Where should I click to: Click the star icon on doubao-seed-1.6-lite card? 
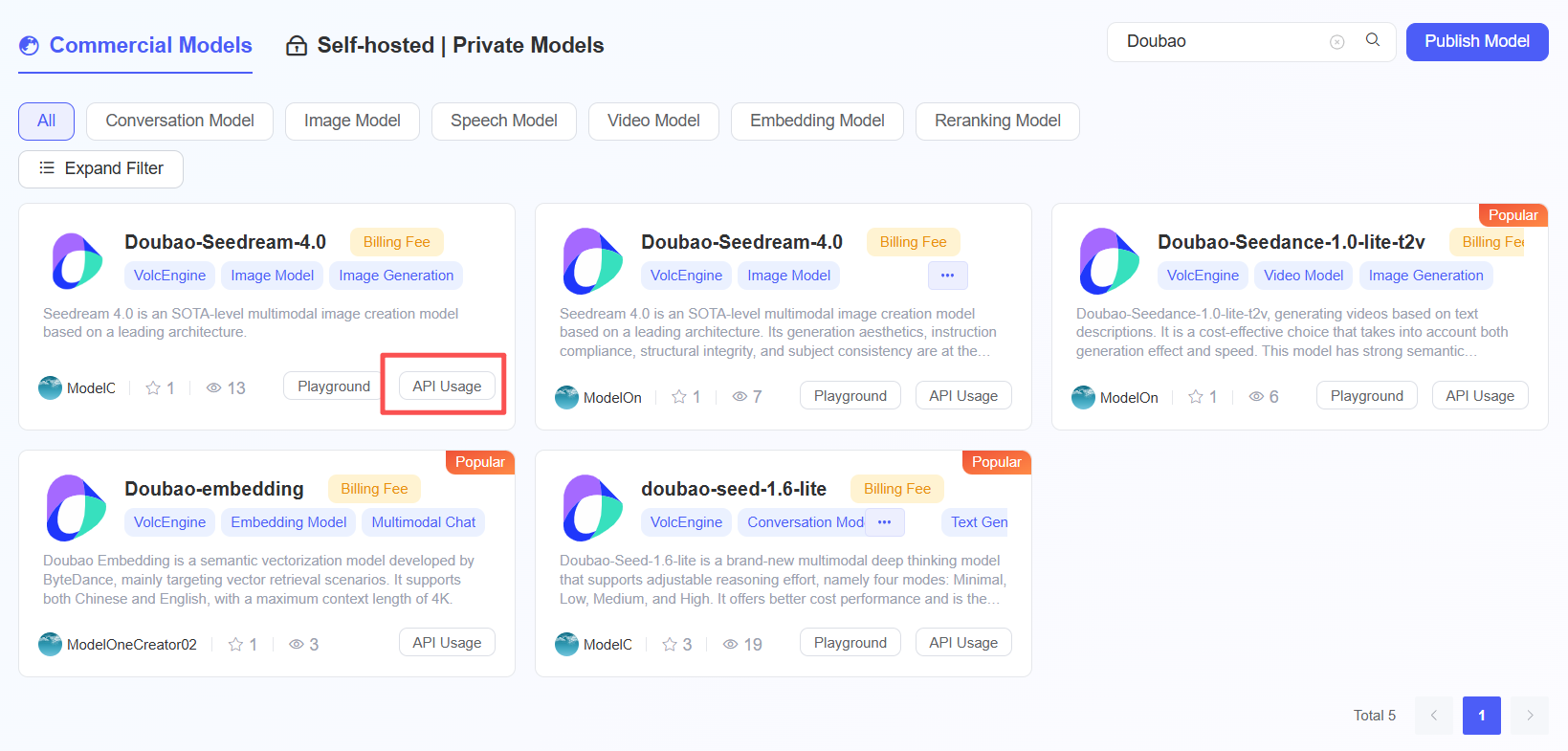tap(670, 645)
